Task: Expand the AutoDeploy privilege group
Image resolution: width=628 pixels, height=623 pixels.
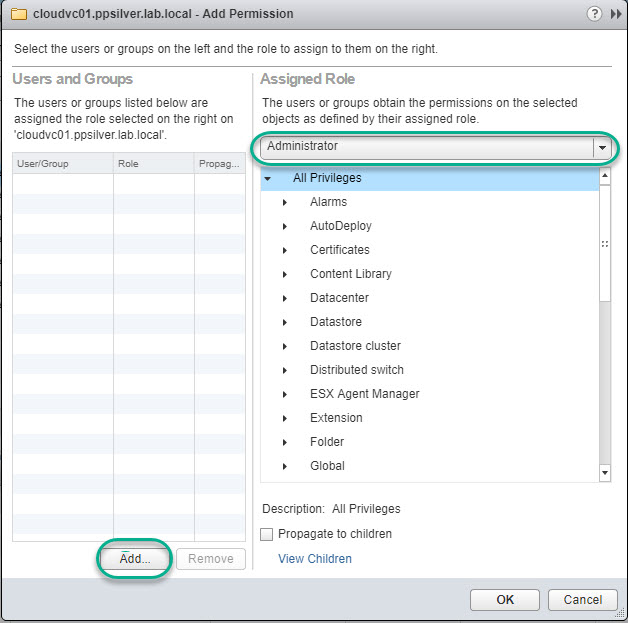Action: coord(285,226)
